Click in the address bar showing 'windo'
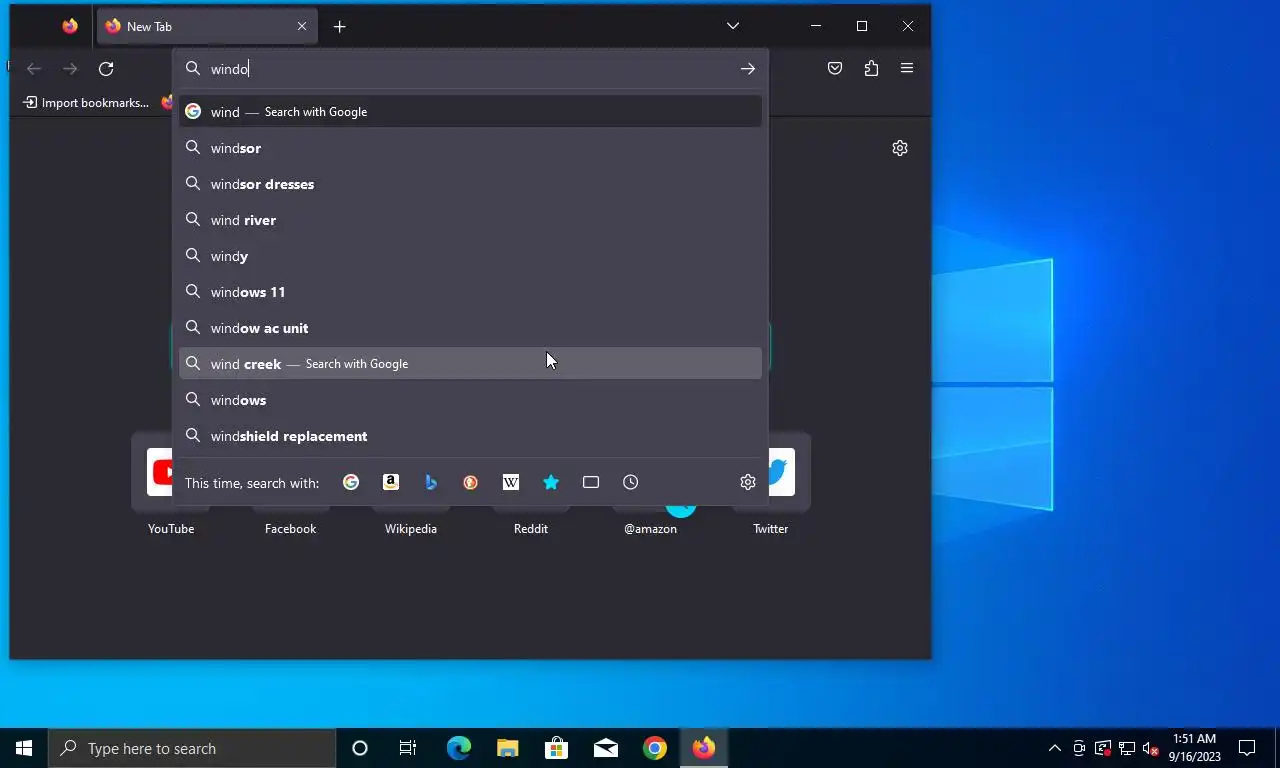The width and height of the screenshot is (1280, 768). tap(470, 69)
